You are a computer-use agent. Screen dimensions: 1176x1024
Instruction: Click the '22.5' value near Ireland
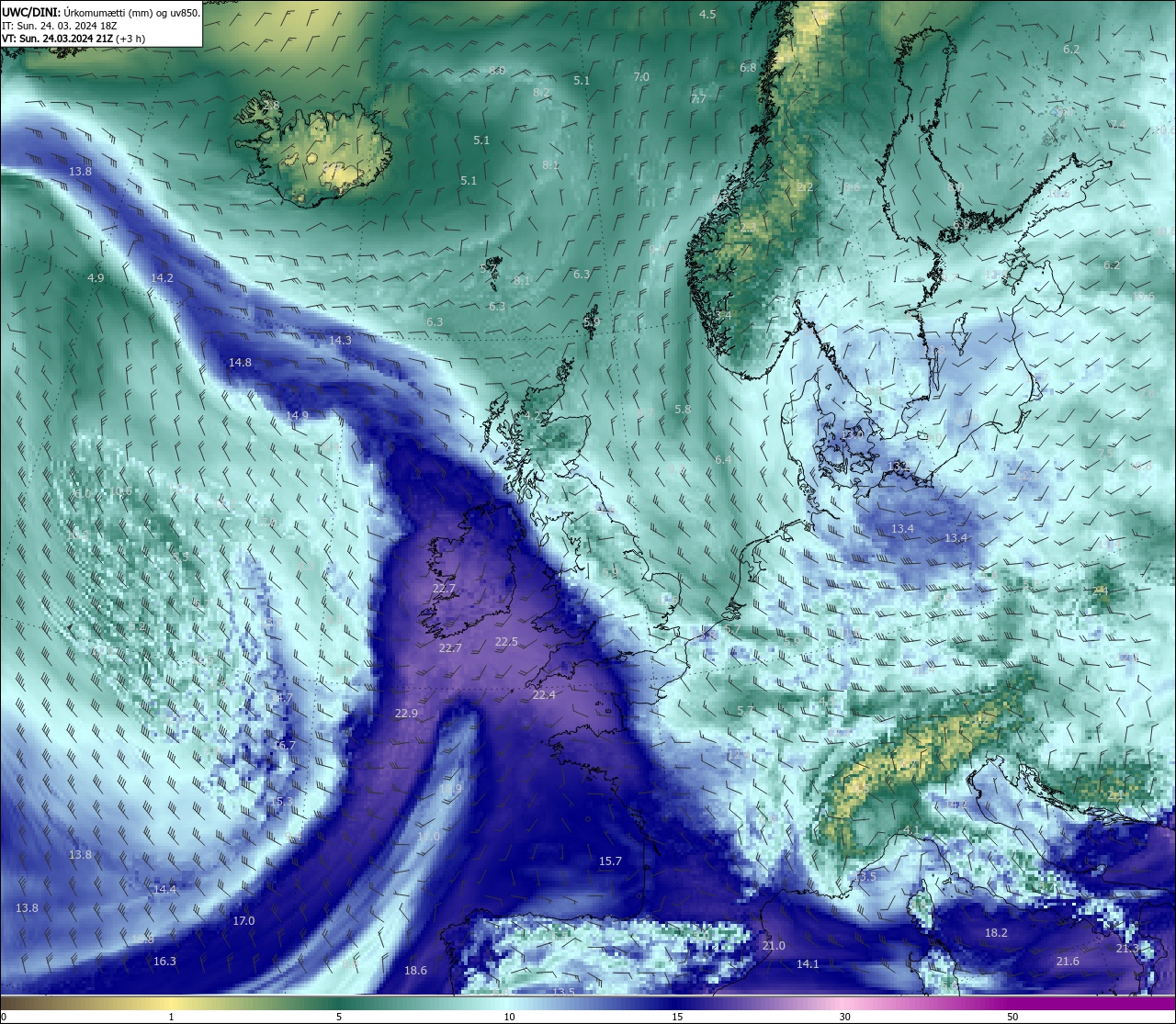[x=506, y=642]
